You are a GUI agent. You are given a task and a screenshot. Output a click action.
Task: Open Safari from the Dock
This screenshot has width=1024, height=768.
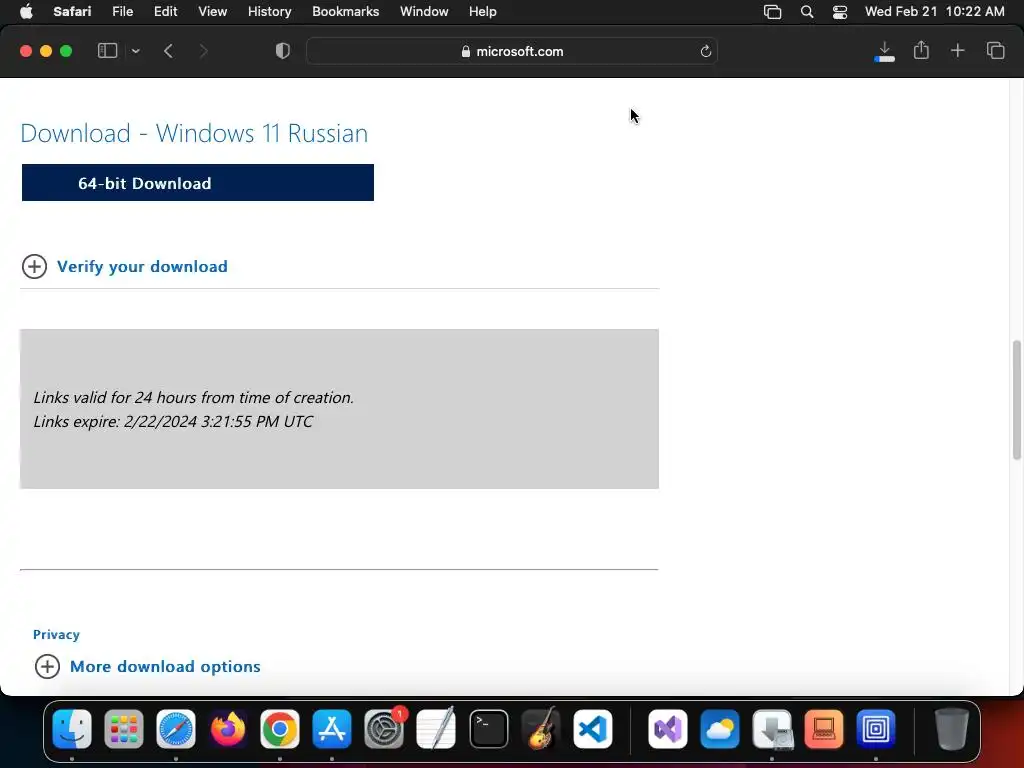tap(176, 729)
